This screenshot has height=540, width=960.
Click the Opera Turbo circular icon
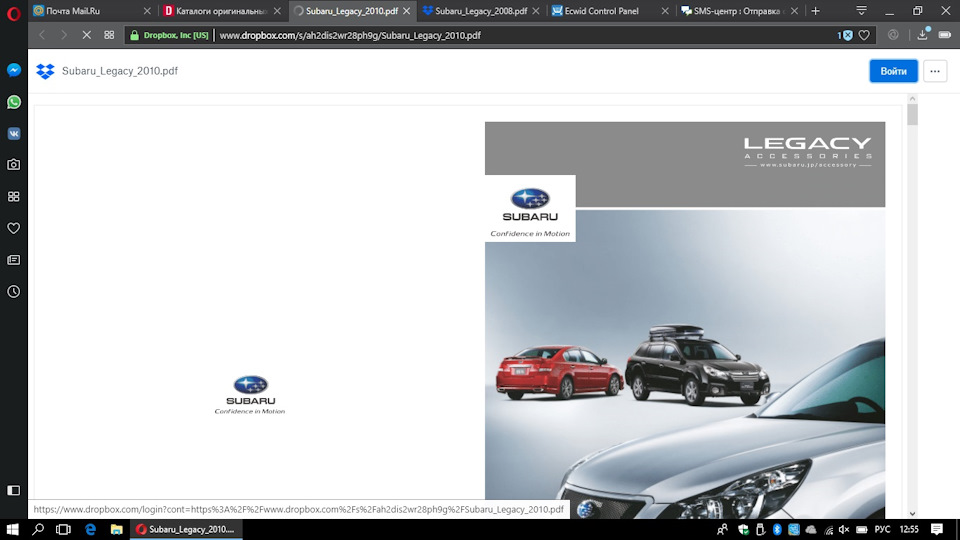coord(893,35)
